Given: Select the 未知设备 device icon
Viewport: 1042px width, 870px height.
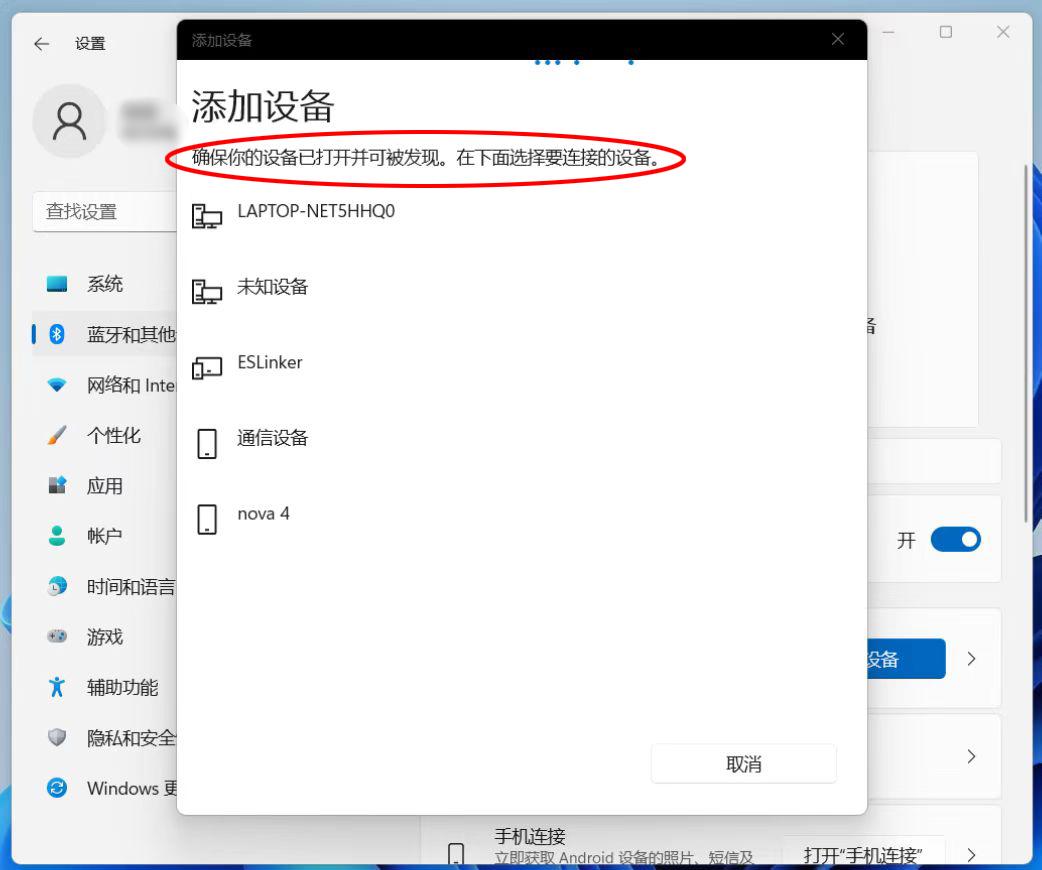Looking at the screenshot, I should [x=207, y=292].
